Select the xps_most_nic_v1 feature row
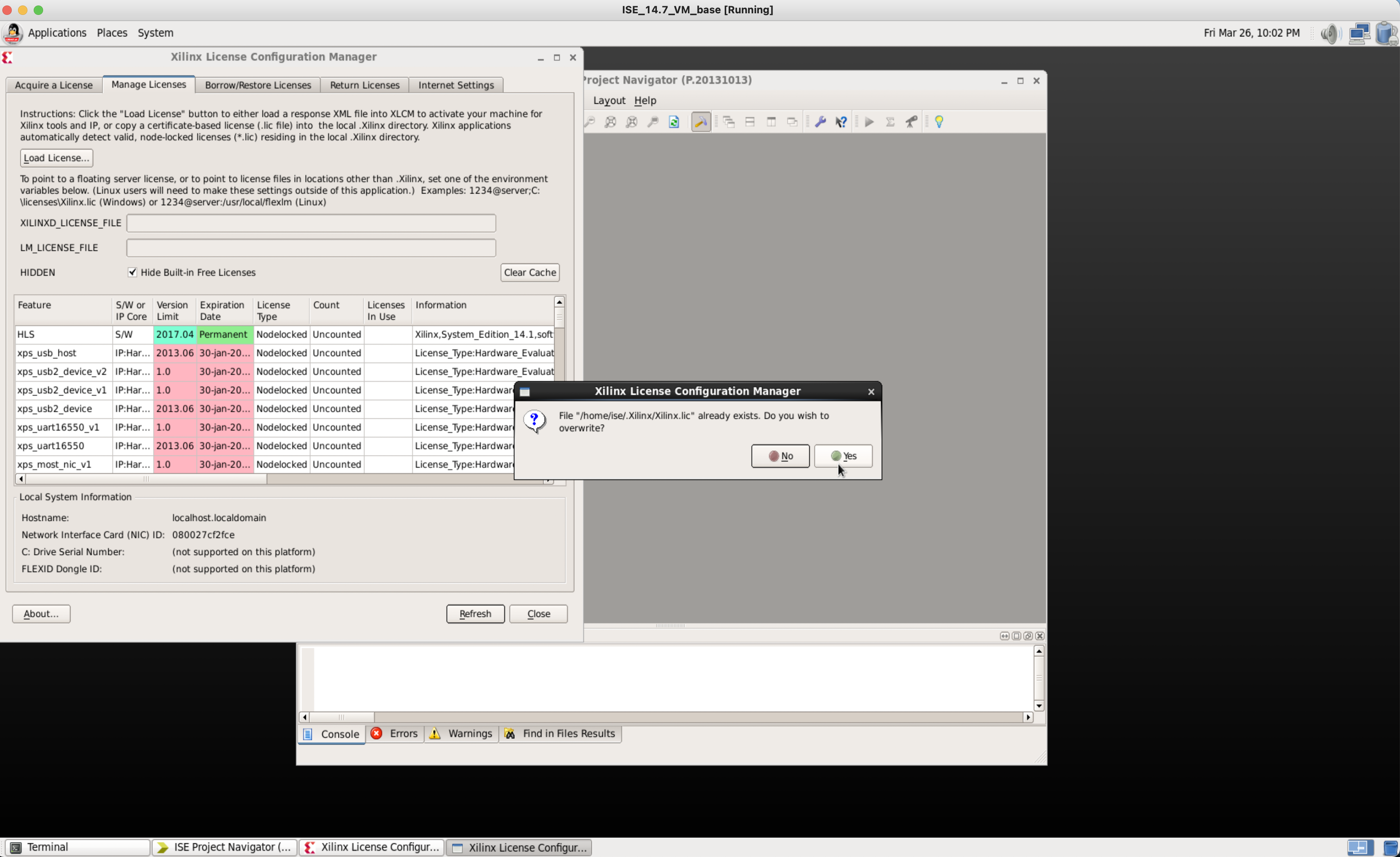Viewport: 1400px width, 857px height. pos(264,464)
